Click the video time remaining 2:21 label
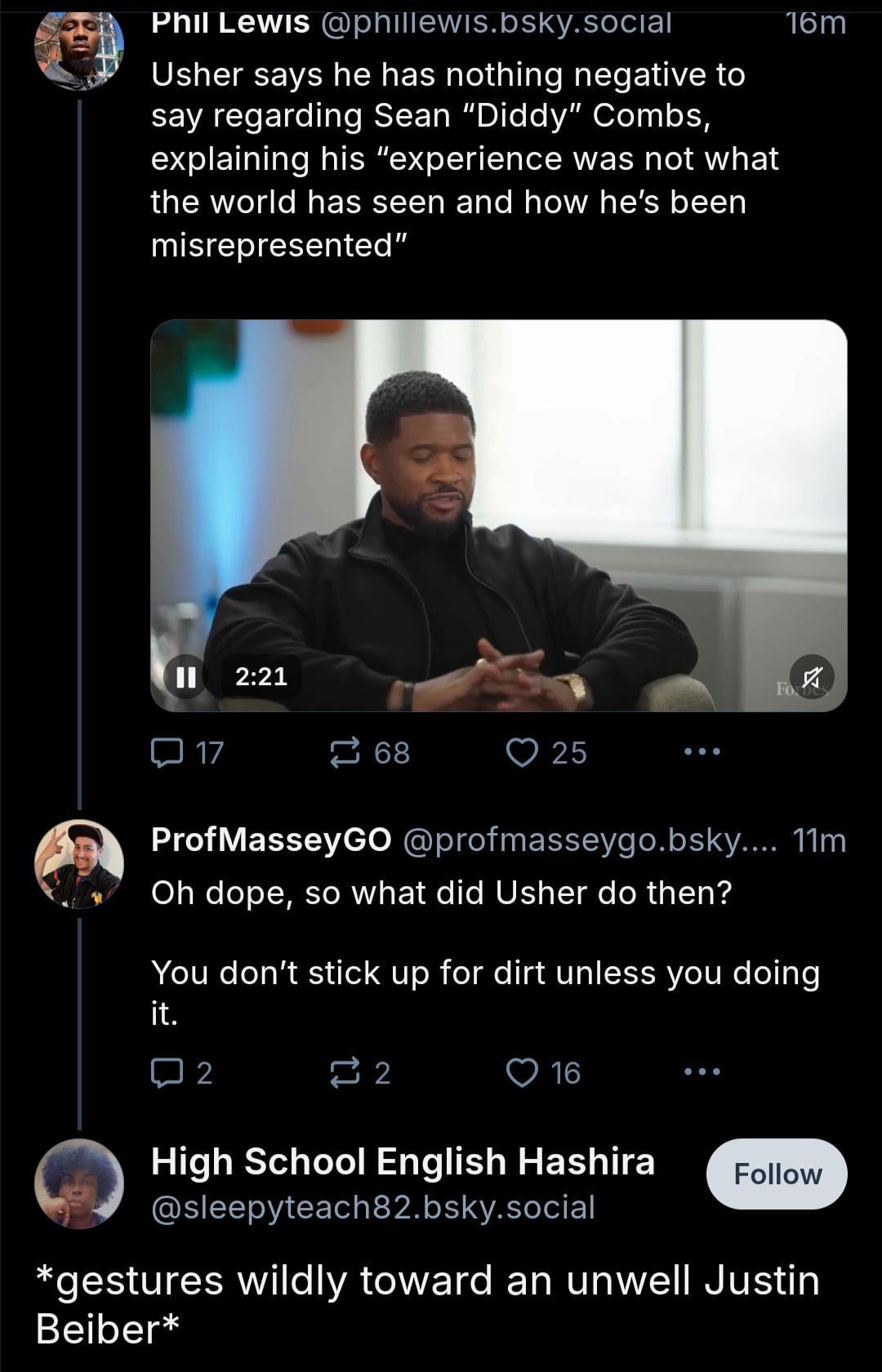Screen dimensions: 882x1372 coord(261,676)
